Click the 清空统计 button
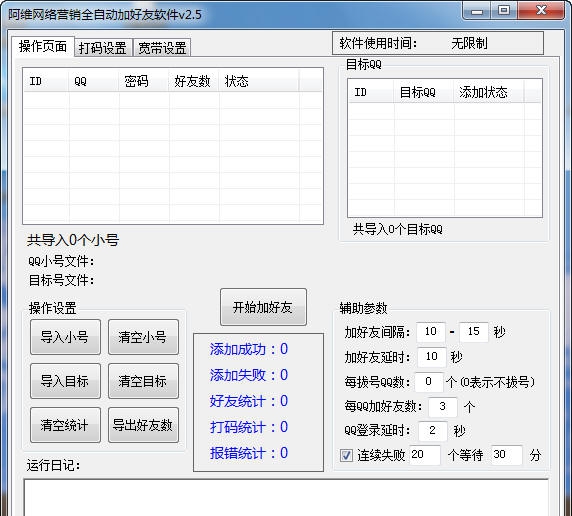The image size is (572, 516). [x=65, y=425]
